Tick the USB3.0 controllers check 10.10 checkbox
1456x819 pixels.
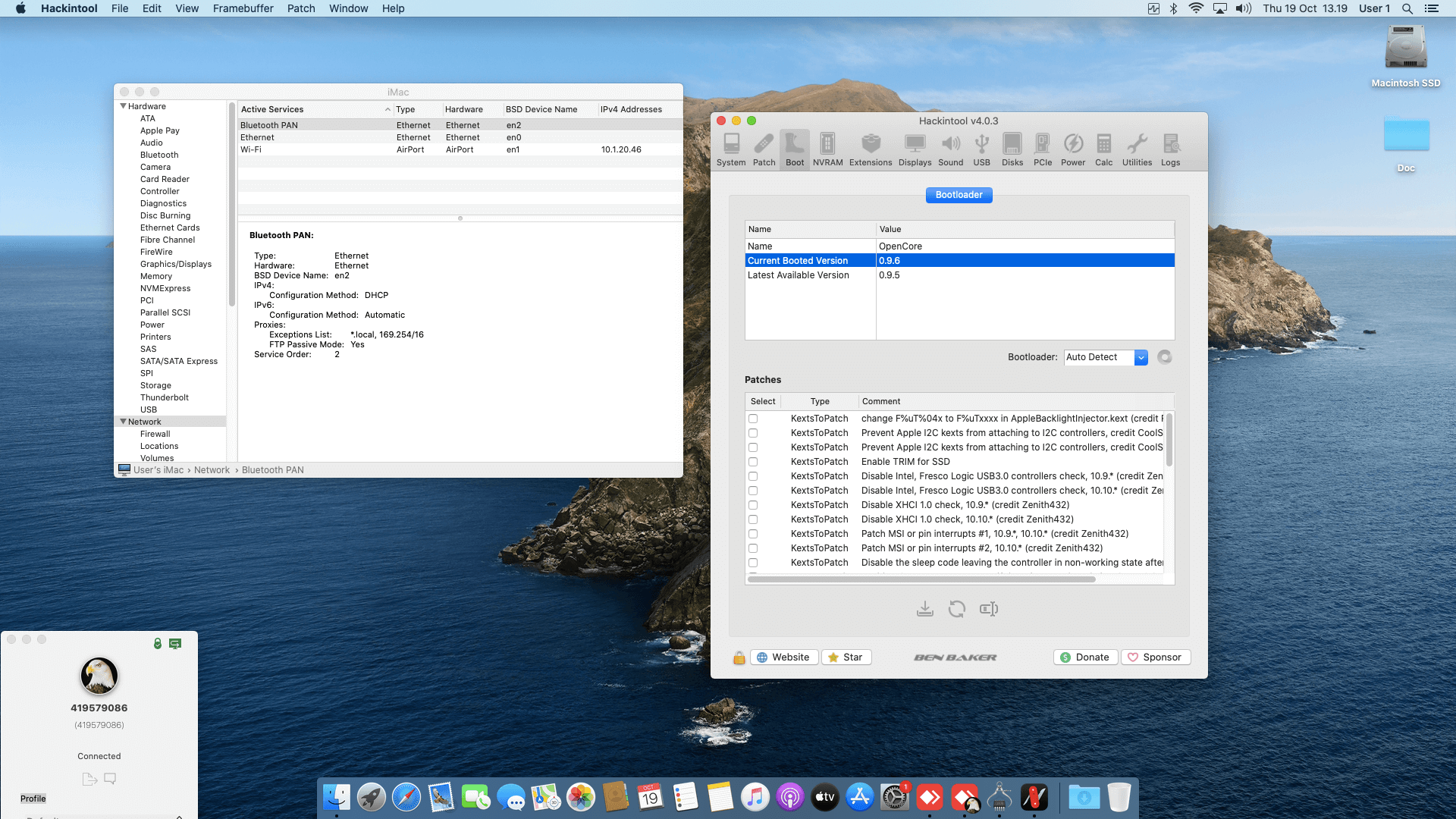coord(753,491)
